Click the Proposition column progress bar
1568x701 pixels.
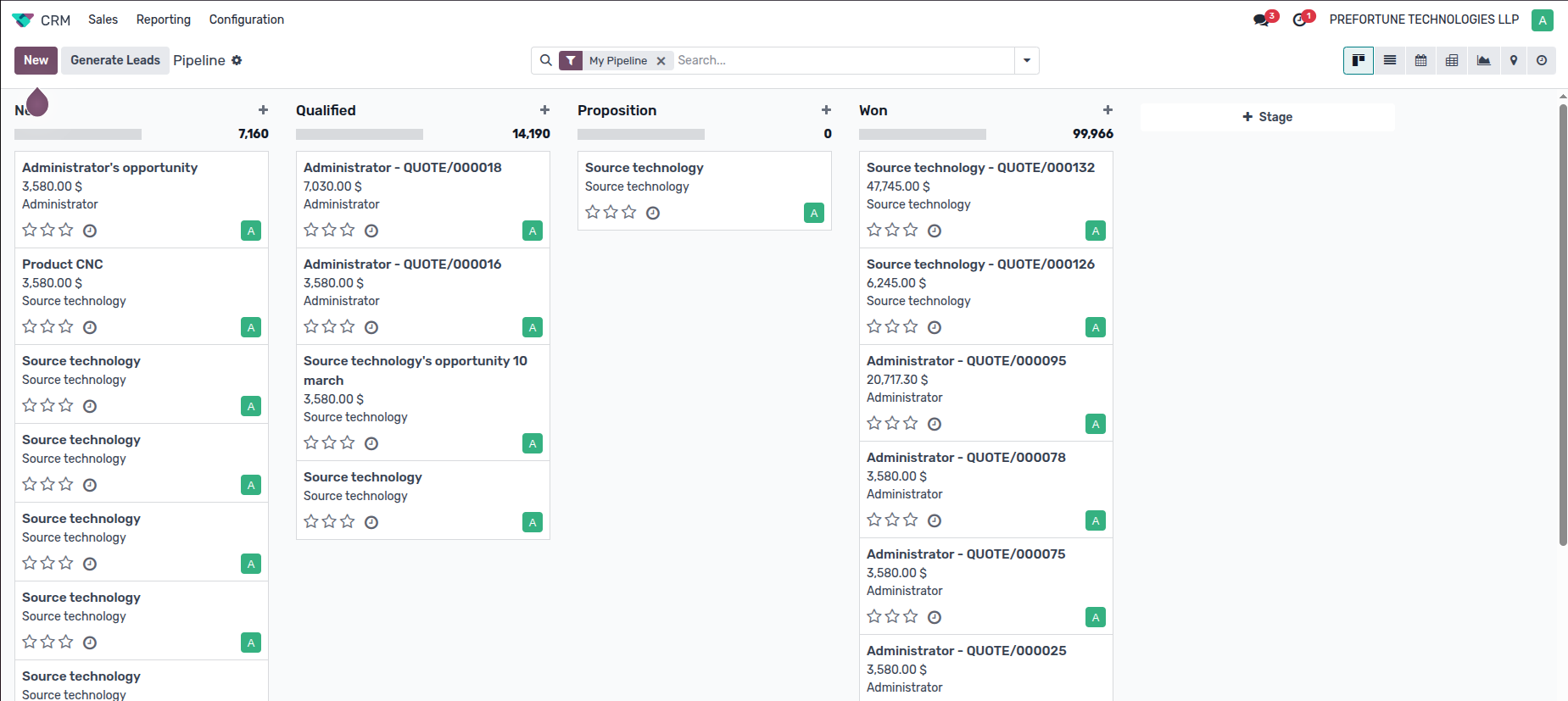tap(641, 134)
